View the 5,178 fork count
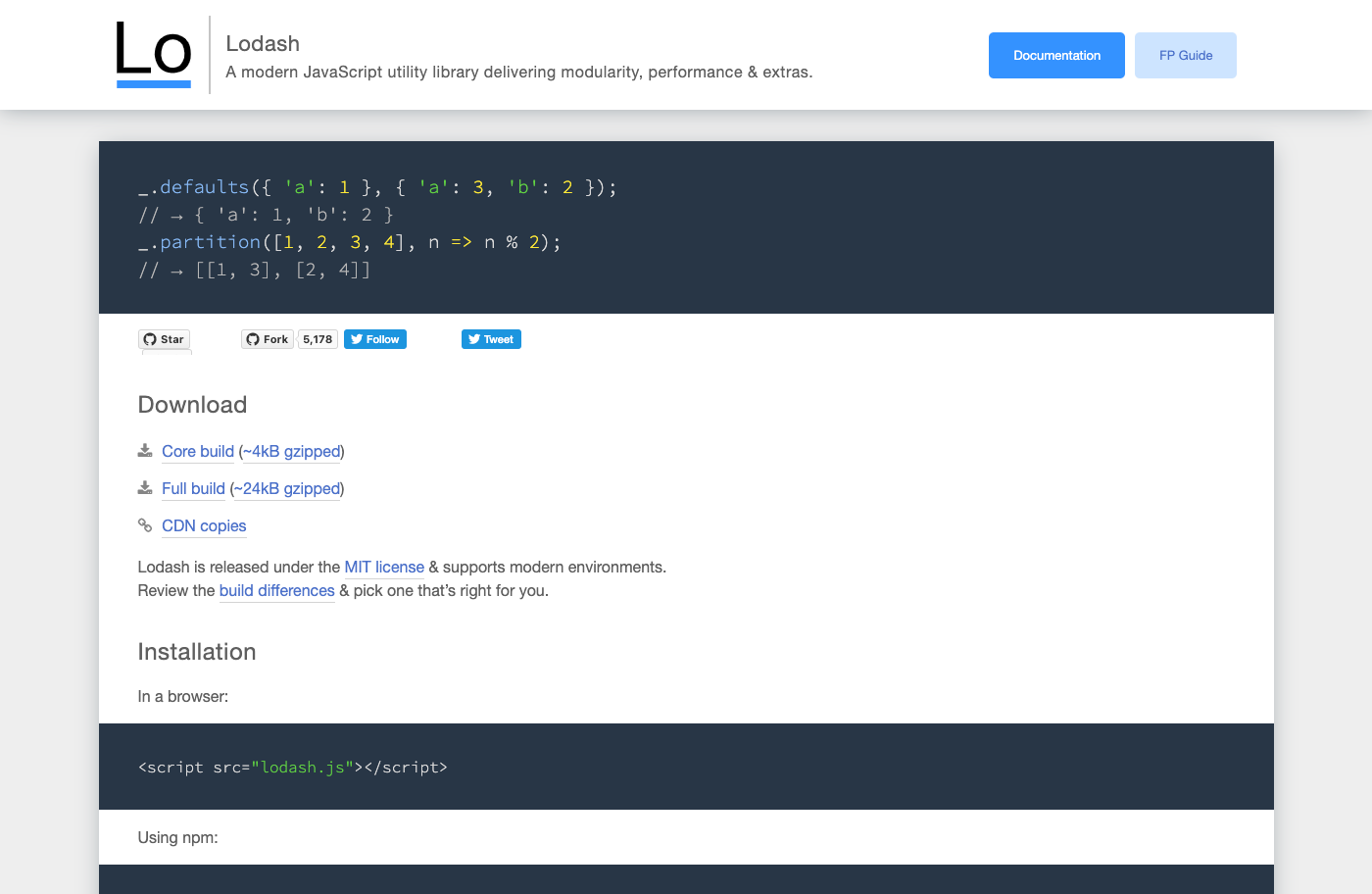Screen dimensions: 1372x894 click(x=318, y=339)
